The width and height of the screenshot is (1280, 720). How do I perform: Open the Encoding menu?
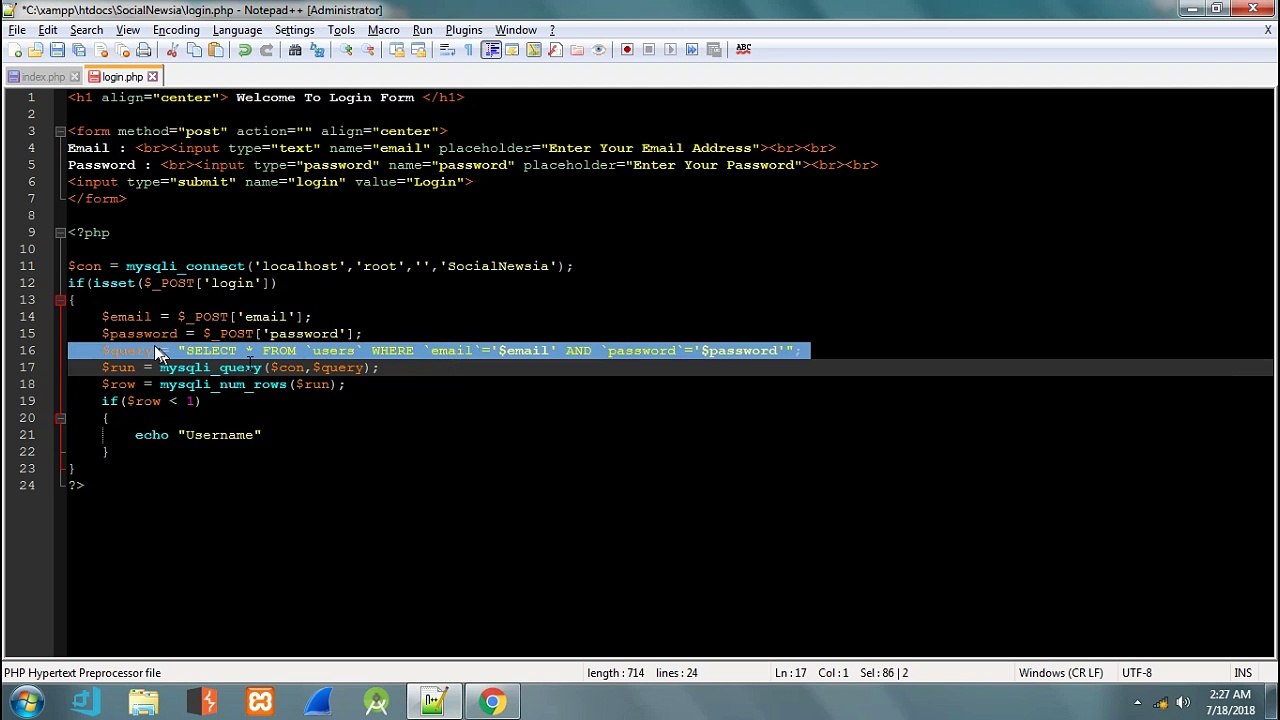click(x=176, y=30)
